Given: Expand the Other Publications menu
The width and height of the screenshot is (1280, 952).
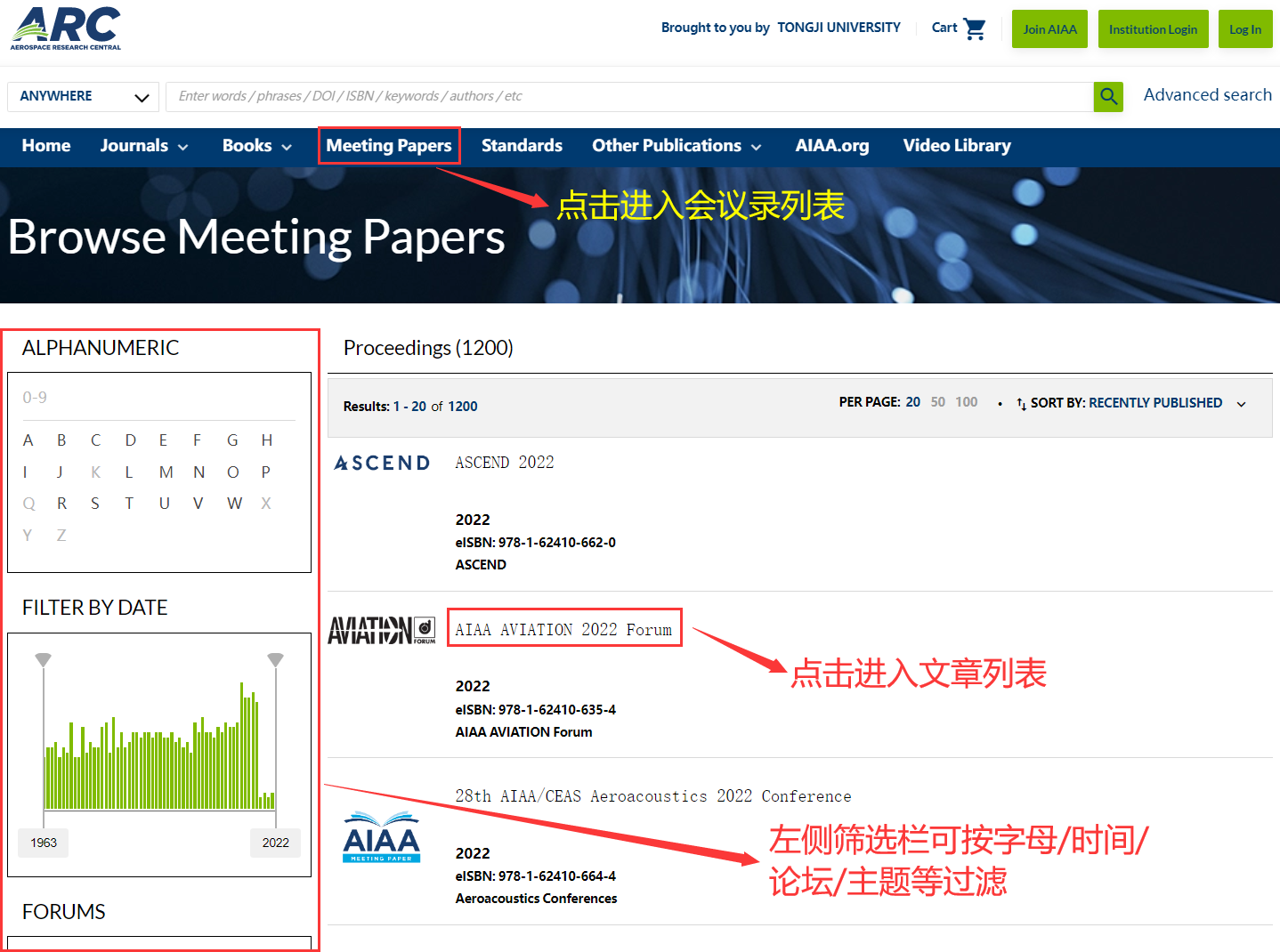Looking at the screenshot, I should [676, 146].
